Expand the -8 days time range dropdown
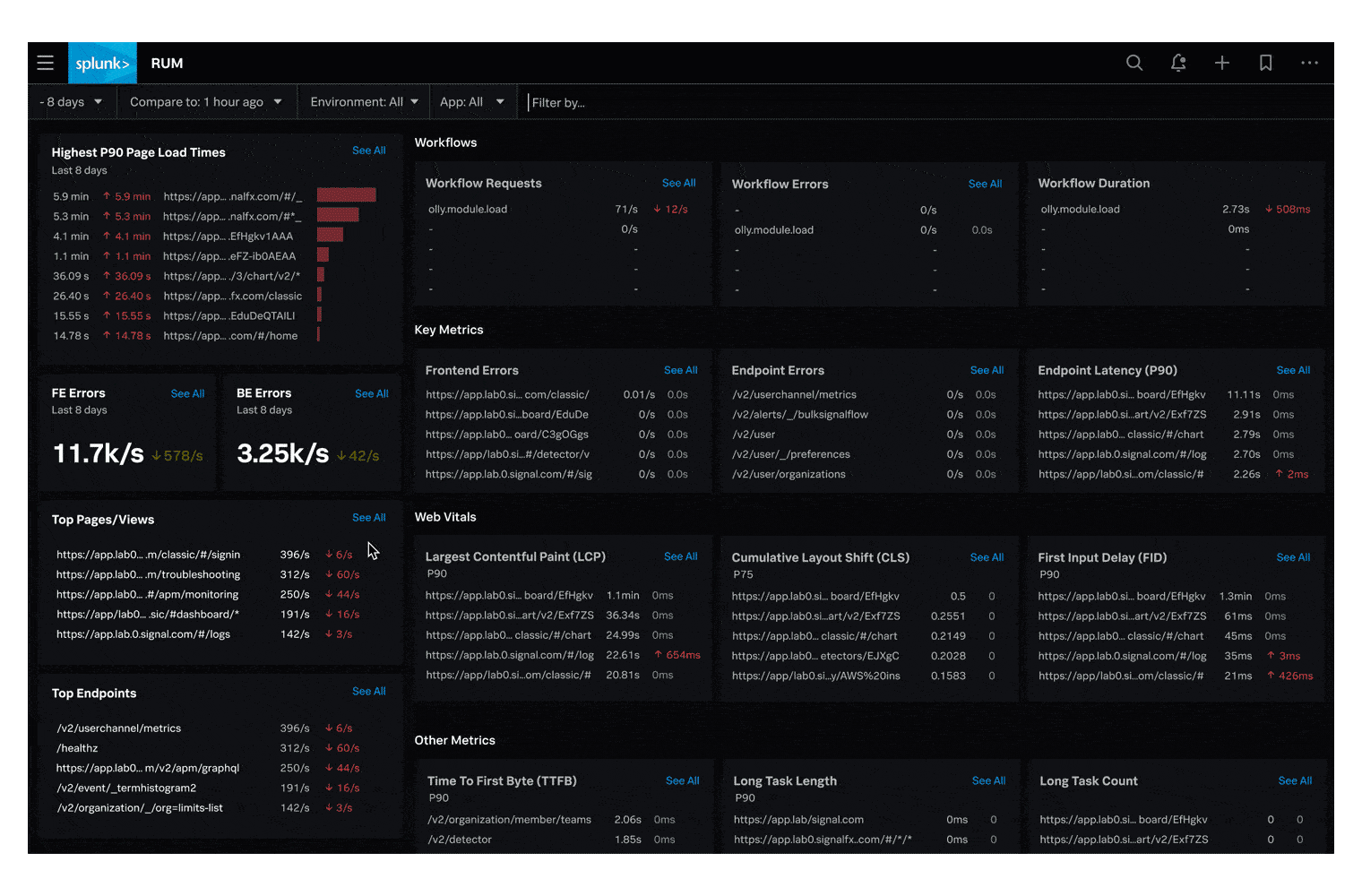1362x896 pixels. pyautogui.click(x=71, y=102)
